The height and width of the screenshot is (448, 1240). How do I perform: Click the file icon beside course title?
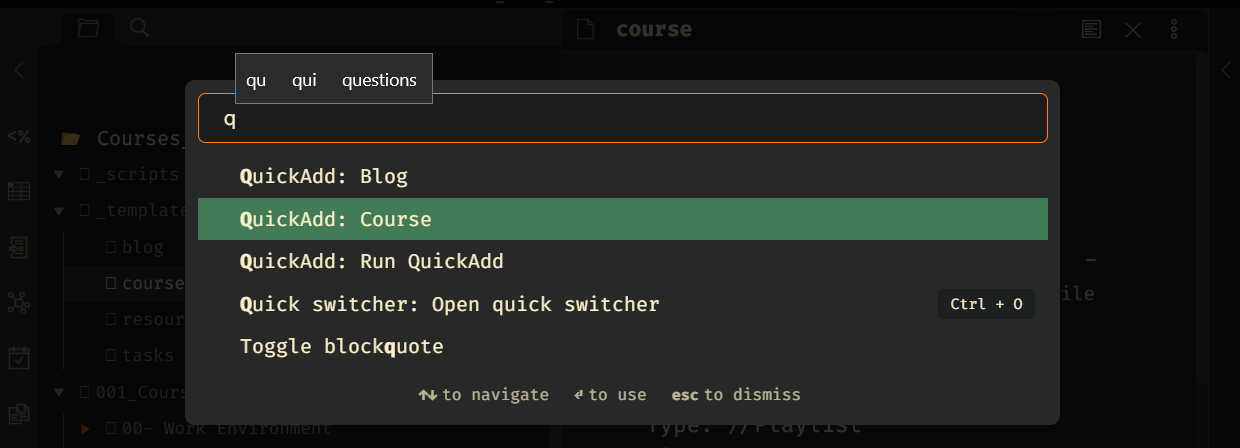coord(585,30)
